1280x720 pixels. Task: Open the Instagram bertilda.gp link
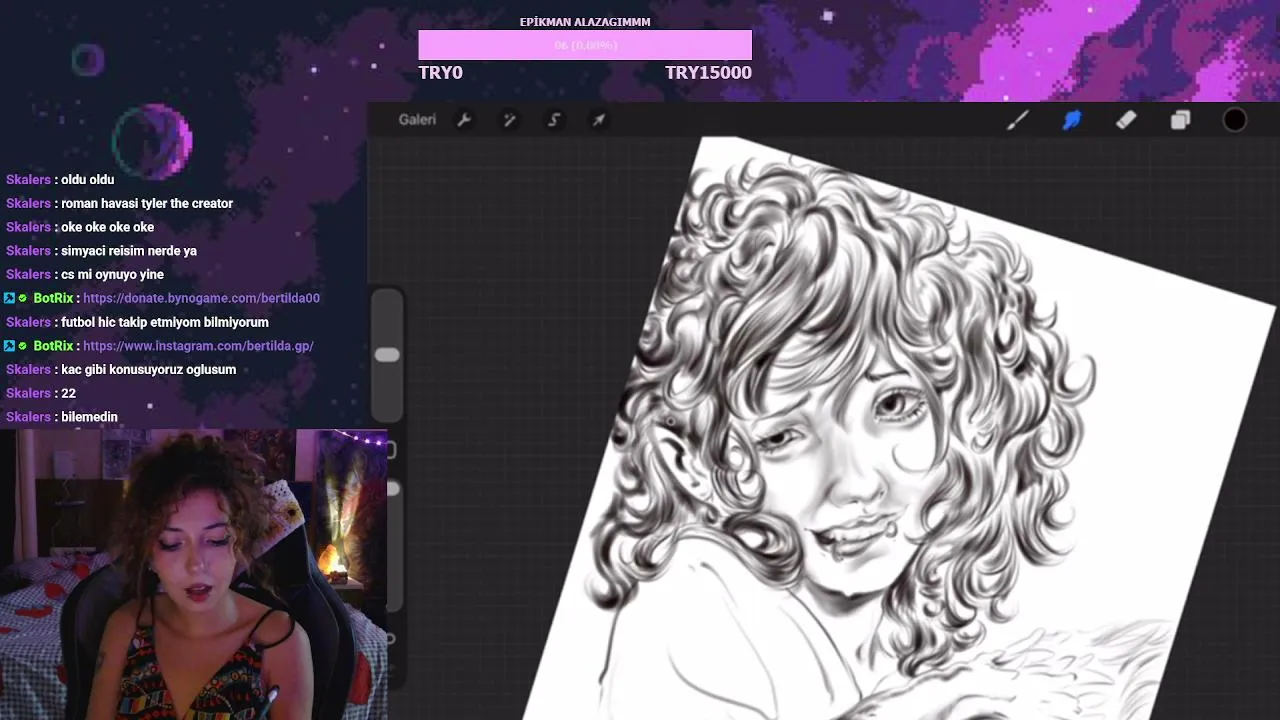coord(198,346)
